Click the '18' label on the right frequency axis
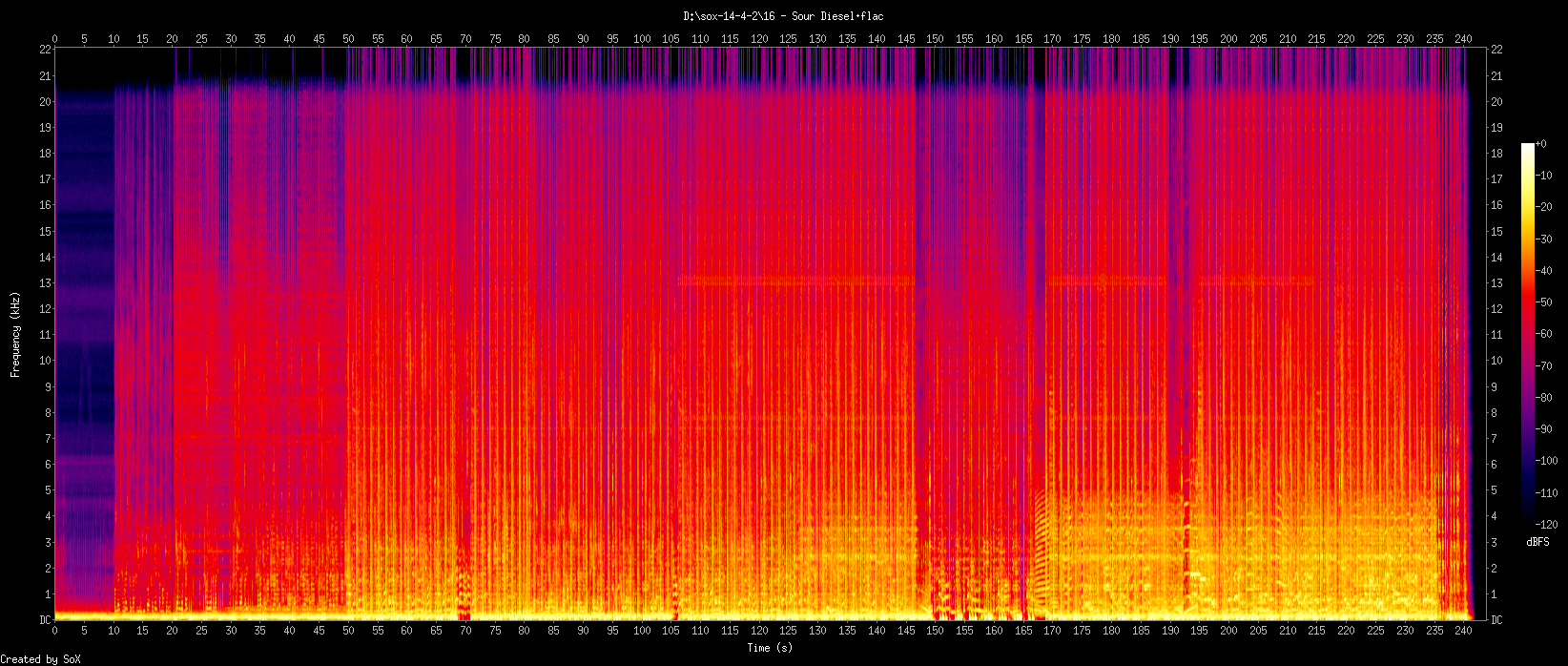This screenshot has width=1568, height=666. point(1496,153)
